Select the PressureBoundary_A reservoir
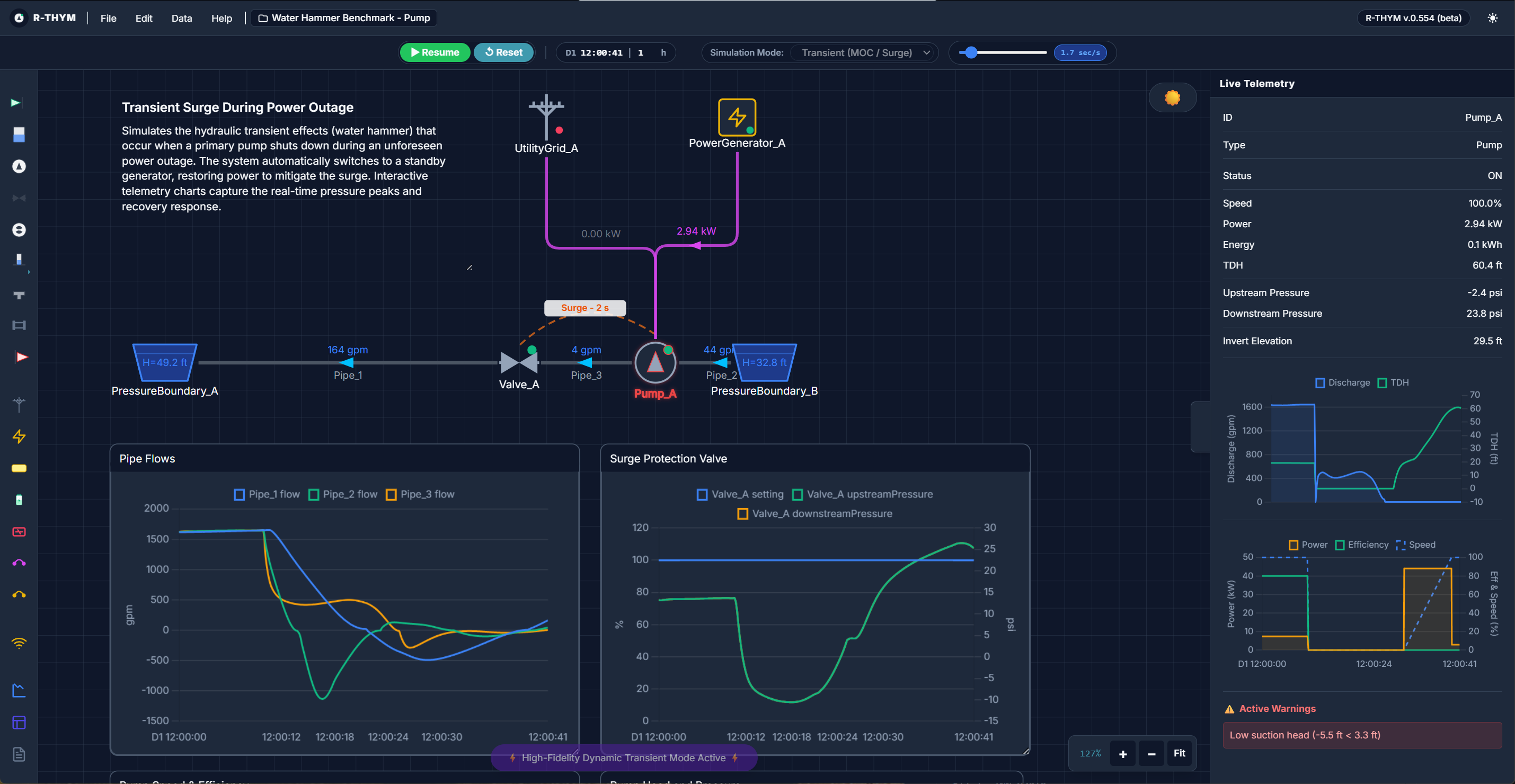Viewport: 1515px width, 784px height. tap(165, 363)
